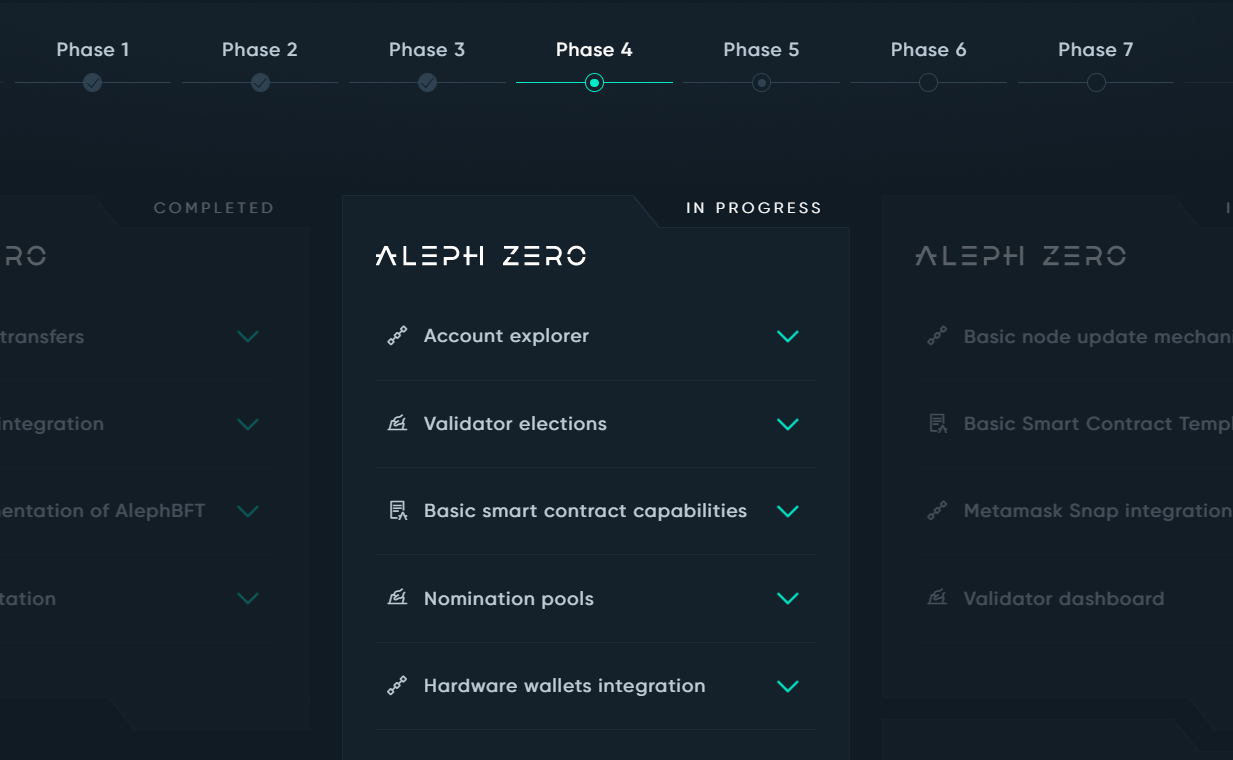Screen dimensions: 1233x760
Task: Expand the Validator elections chevron
Action: coord(788,424)
